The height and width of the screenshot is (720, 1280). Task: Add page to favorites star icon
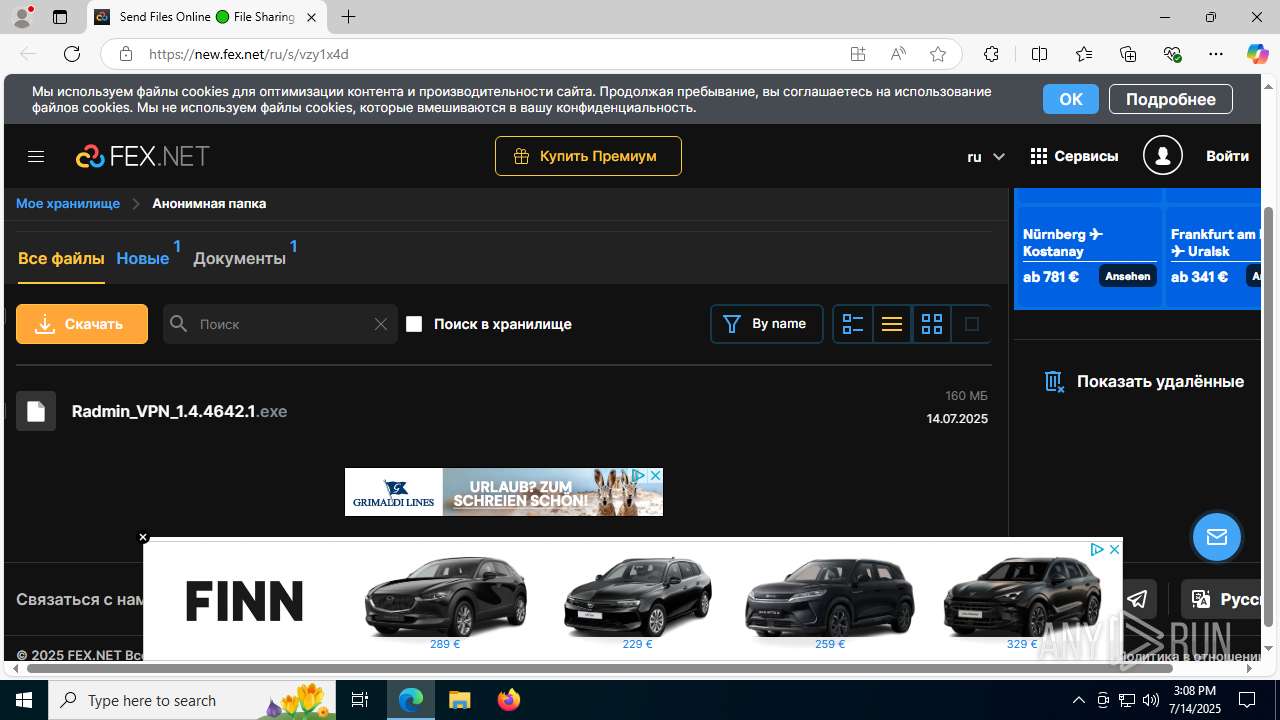coord(937,54)
